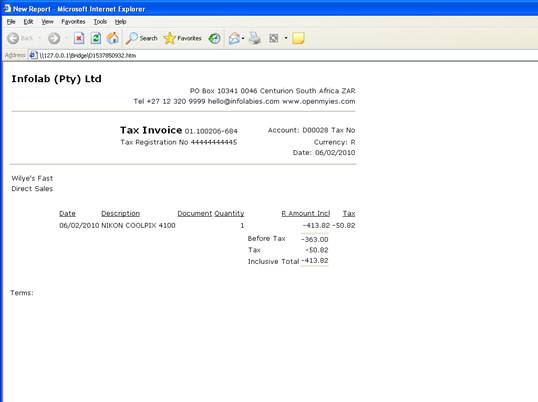Click the Stop loading toolbar icon
This screenshot has width=538, height=402.
[x=79, y=38]
